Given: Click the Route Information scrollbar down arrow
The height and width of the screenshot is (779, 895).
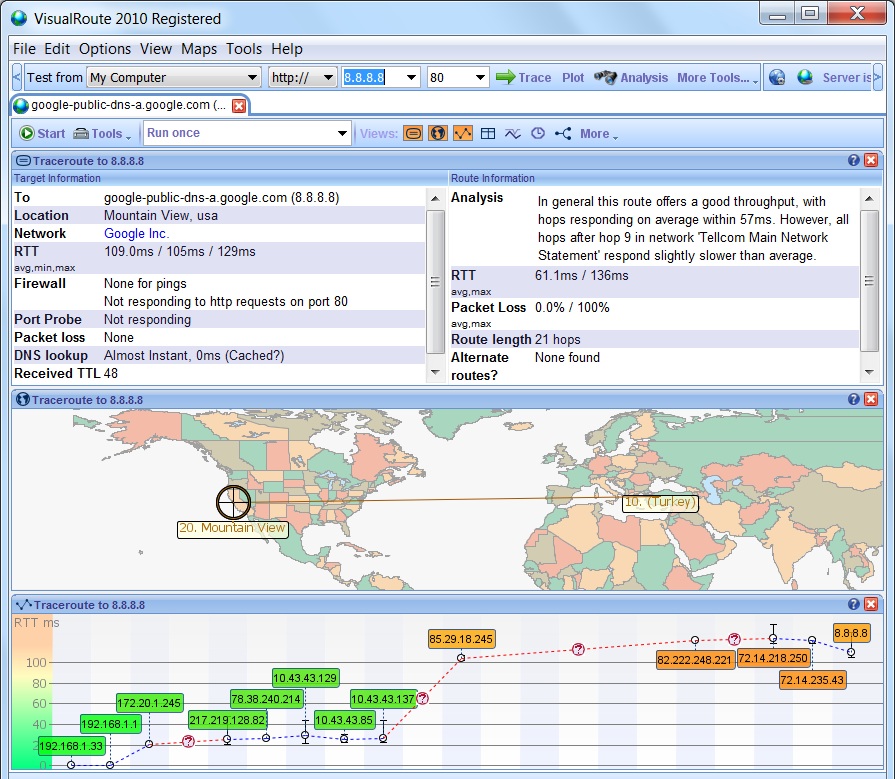Looking at the screenshot, I should (869, 372).
